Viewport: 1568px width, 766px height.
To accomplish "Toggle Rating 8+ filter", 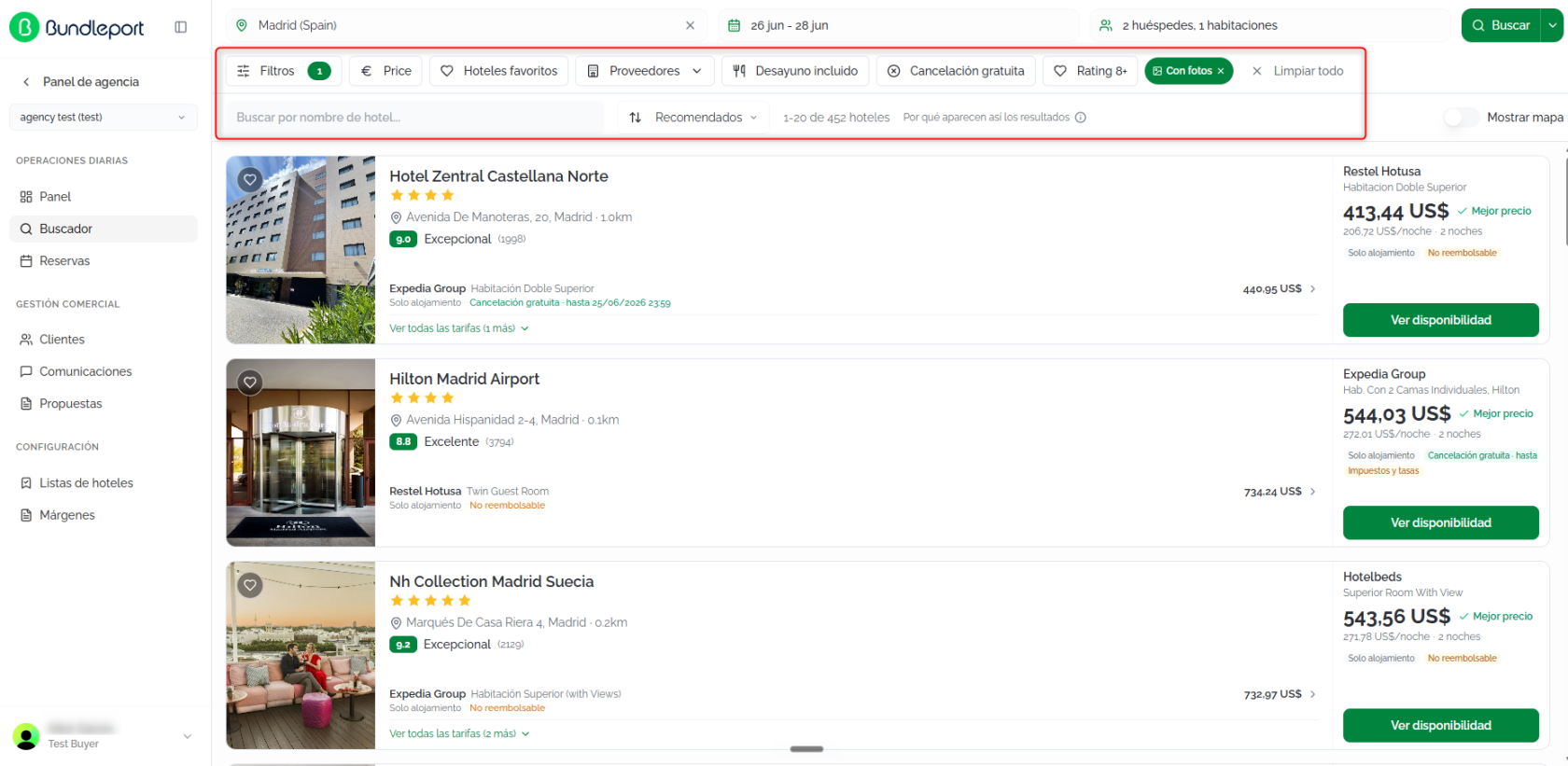I will pos(1090,71).
